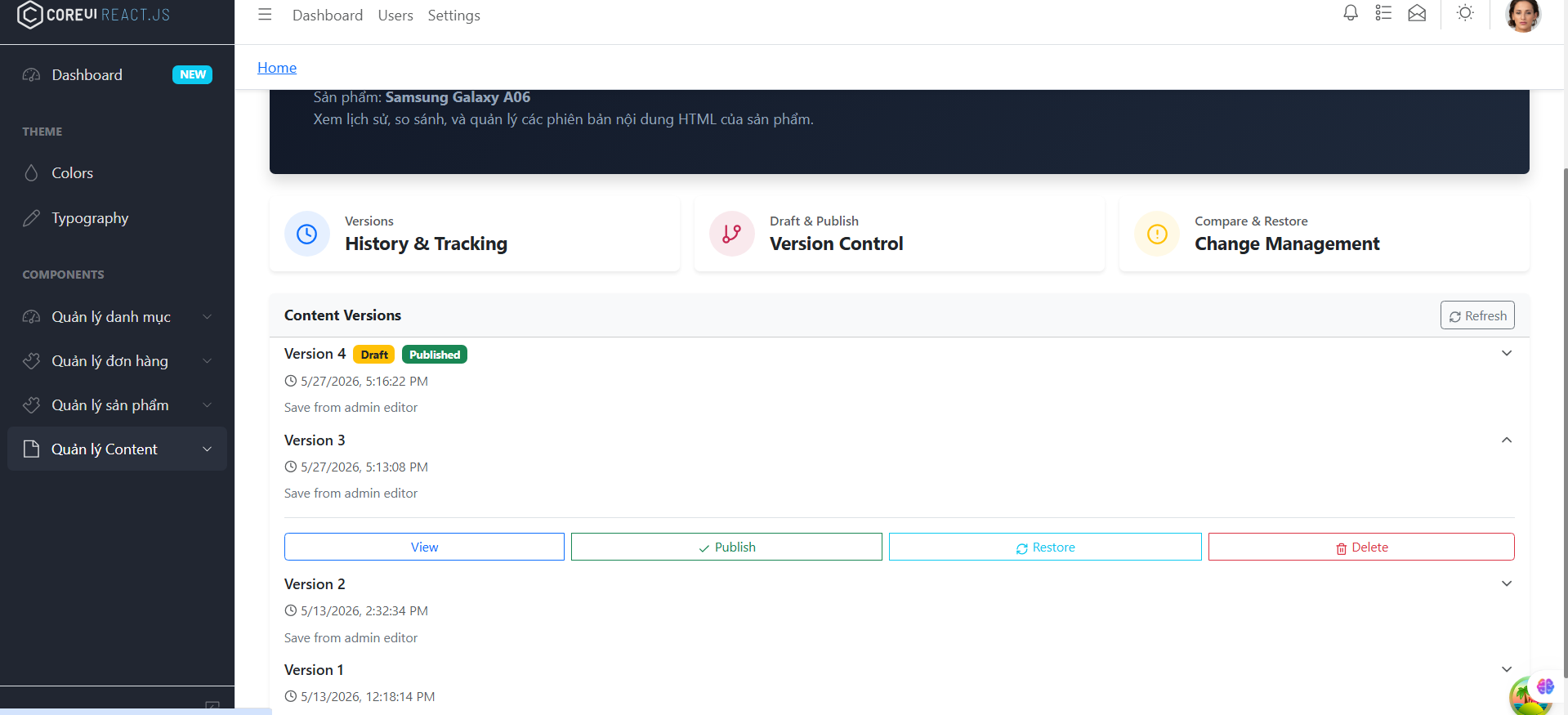Click the History & Tracking card title
This screenshot has width=1568, height=715.
[426, 244]
